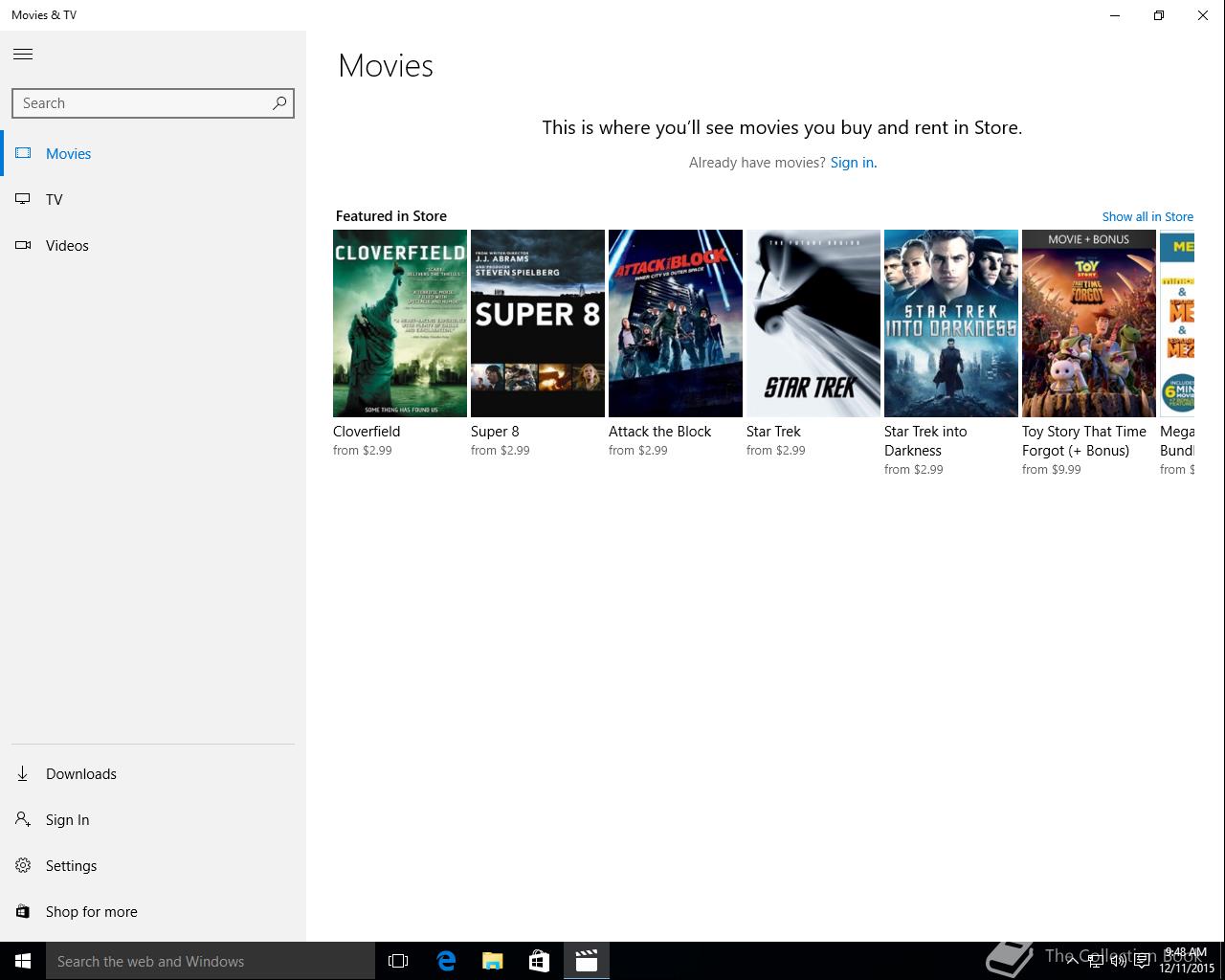Click the Settings gear icon
This screenshot has width=1225, height=980.
click(23, 865)
